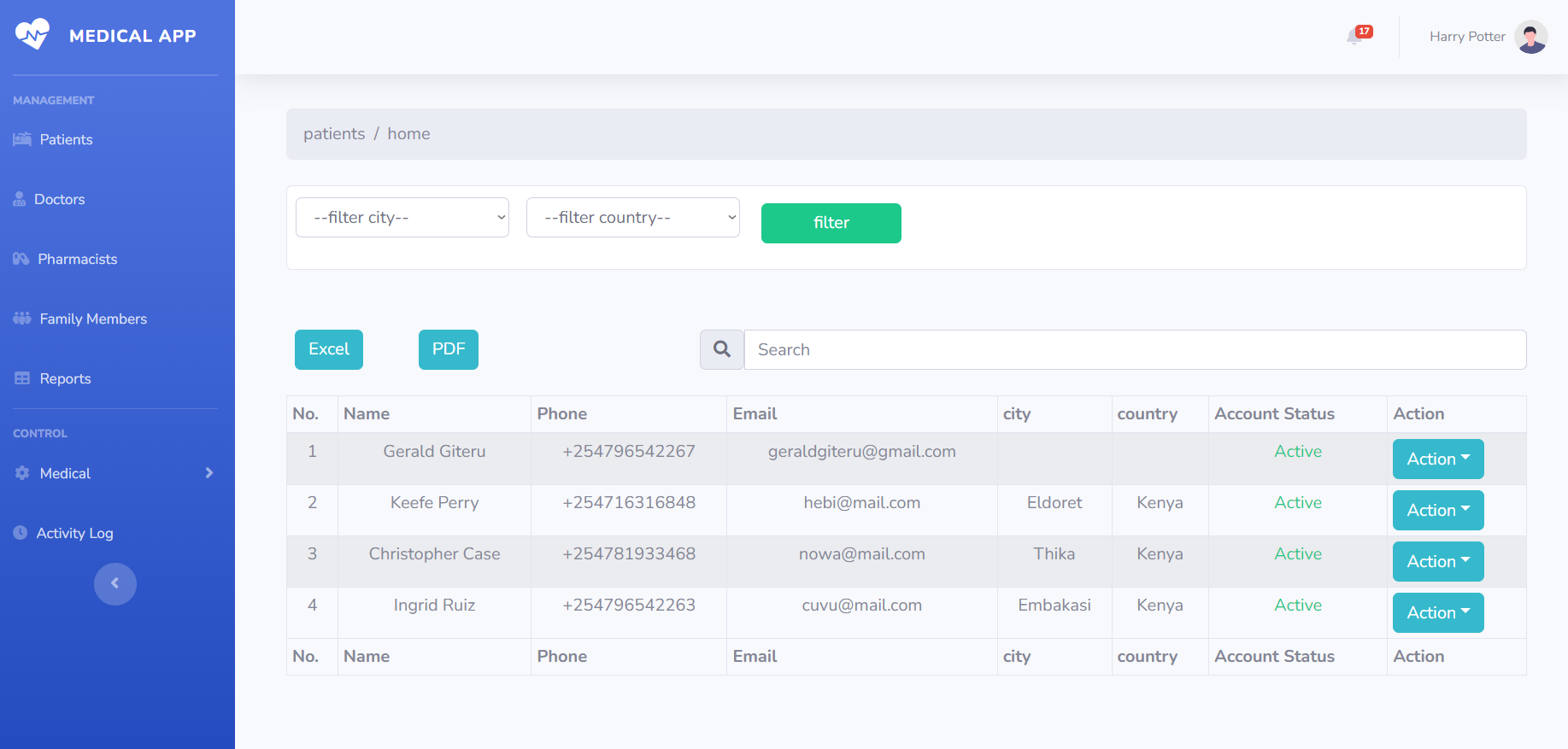Click the Patients bed icon in sidebar
Viewport: 1568px width, 749px height.
(x=22, y=139)
